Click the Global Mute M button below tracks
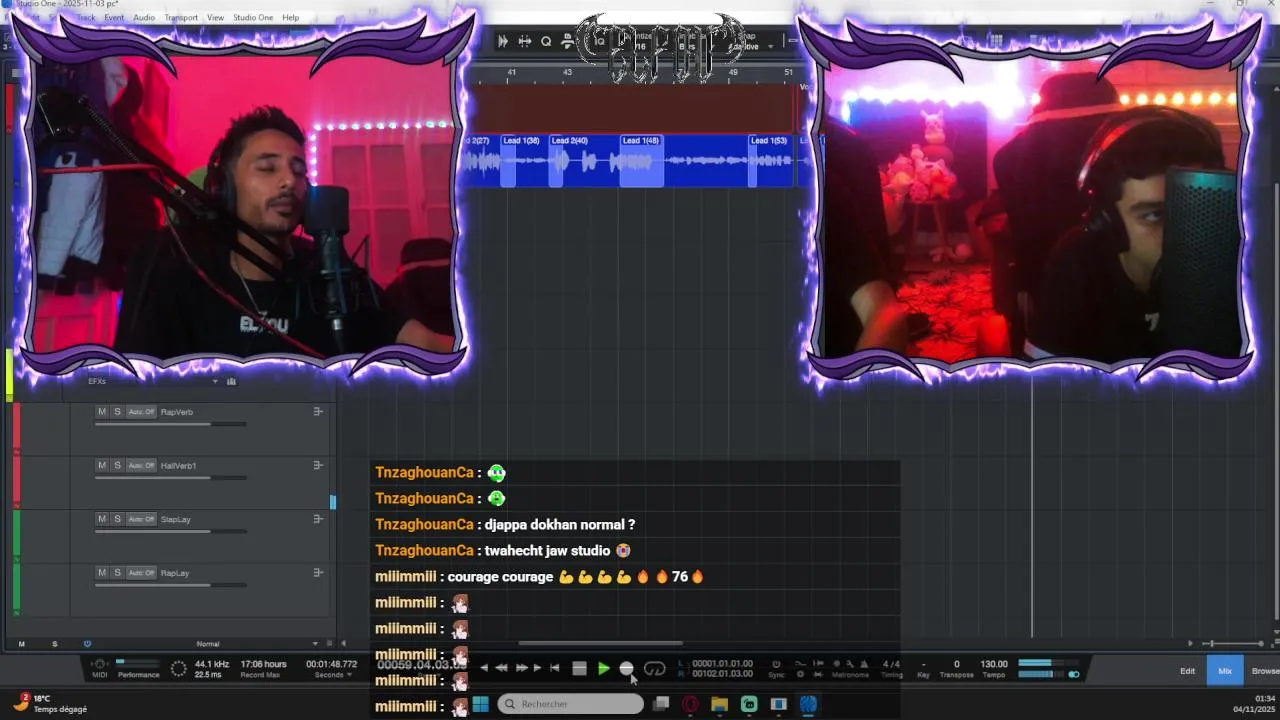Screen dimensions: 1280x720 [22, 644]
